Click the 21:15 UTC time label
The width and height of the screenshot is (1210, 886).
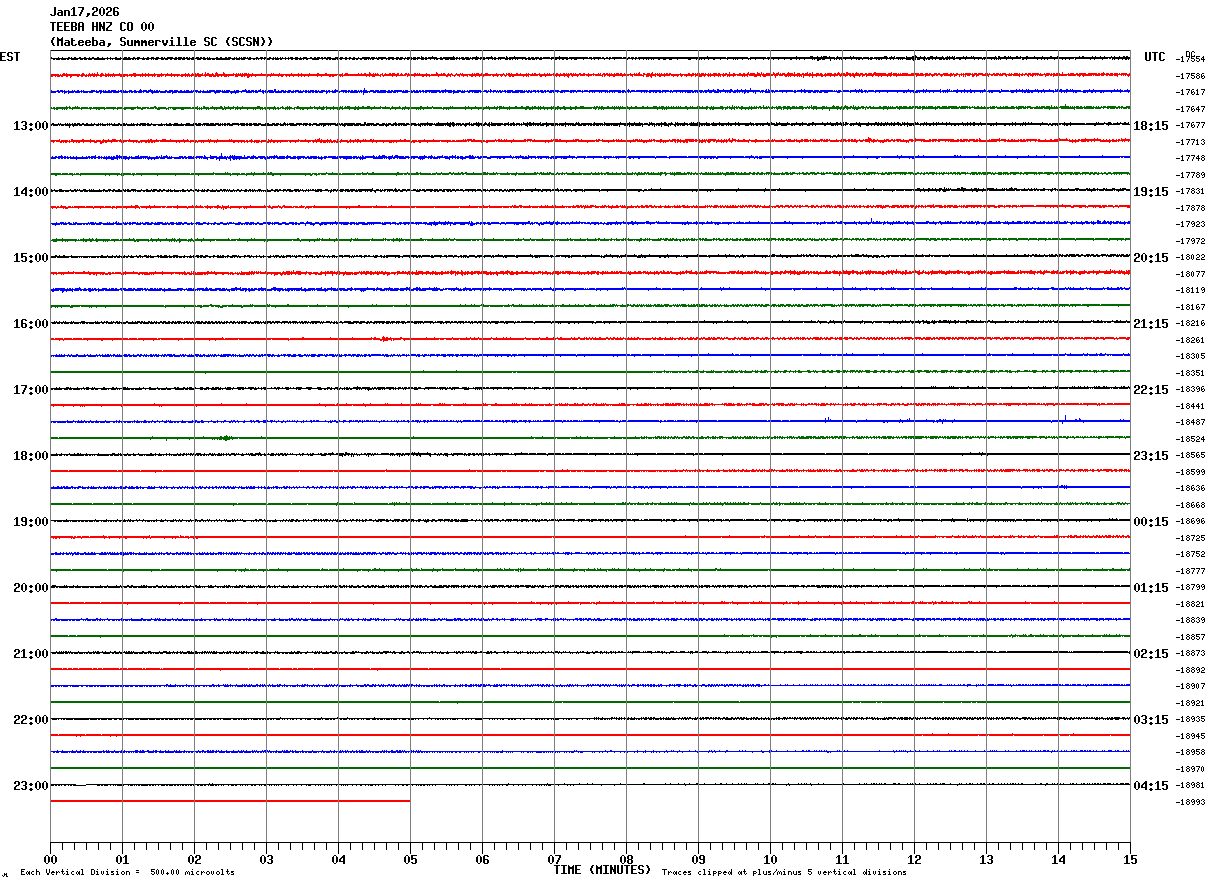1151,324
